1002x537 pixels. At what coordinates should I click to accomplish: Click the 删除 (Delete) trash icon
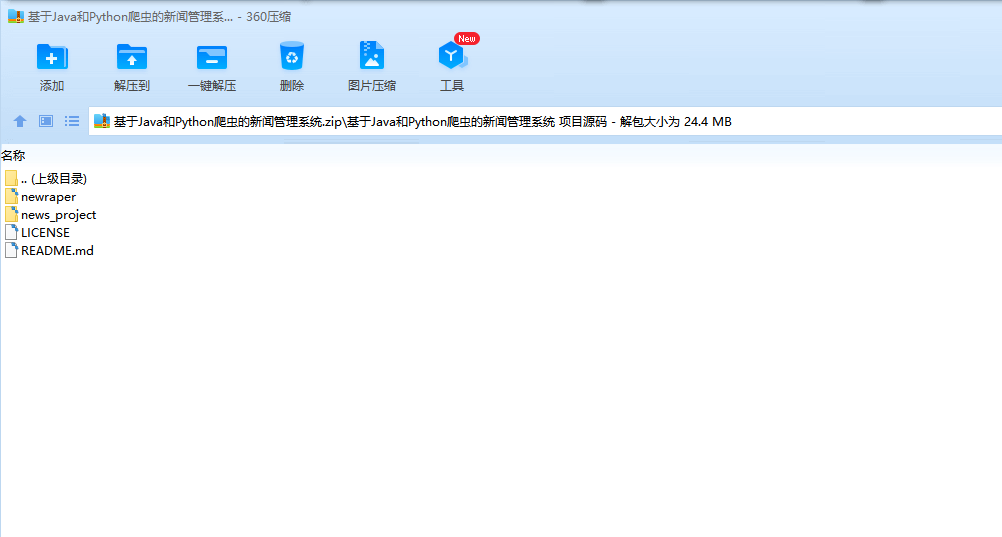coord(292,56)
